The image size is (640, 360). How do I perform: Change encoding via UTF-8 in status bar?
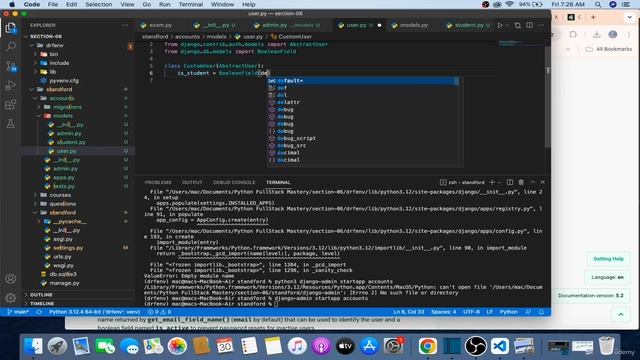pyautogui.click(x=471, y=312)
